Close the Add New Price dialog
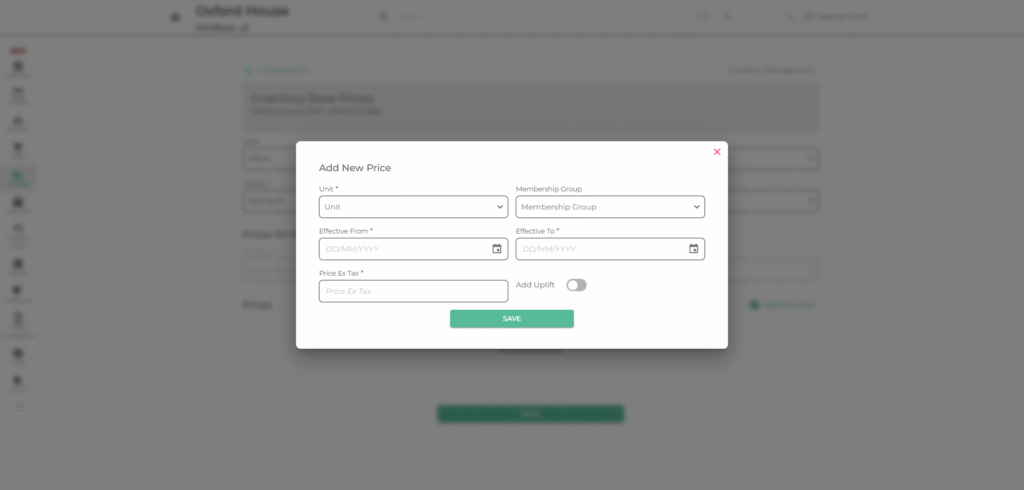The height and width of the screenshot is (490, 1024). 717,152
